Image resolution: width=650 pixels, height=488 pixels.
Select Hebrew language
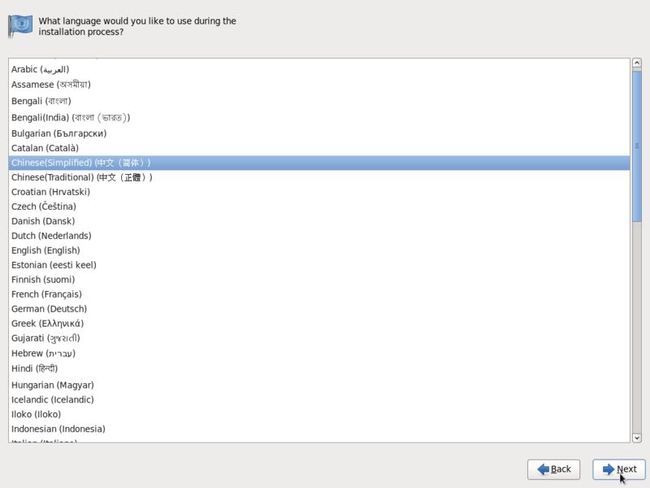point(319,353)
